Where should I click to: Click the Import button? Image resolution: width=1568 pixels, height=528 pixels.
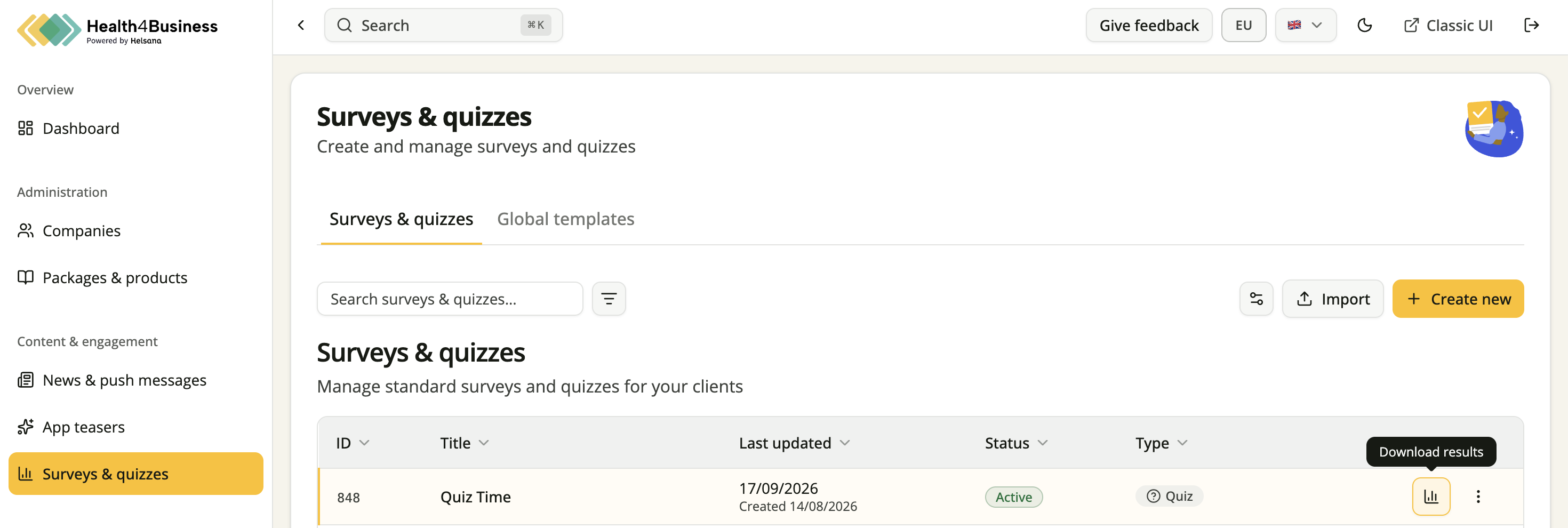(1332, 299)
